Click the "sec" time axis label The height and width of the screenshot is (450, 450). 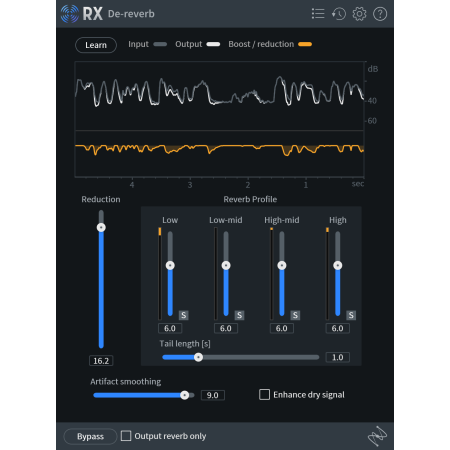point(358,184)
